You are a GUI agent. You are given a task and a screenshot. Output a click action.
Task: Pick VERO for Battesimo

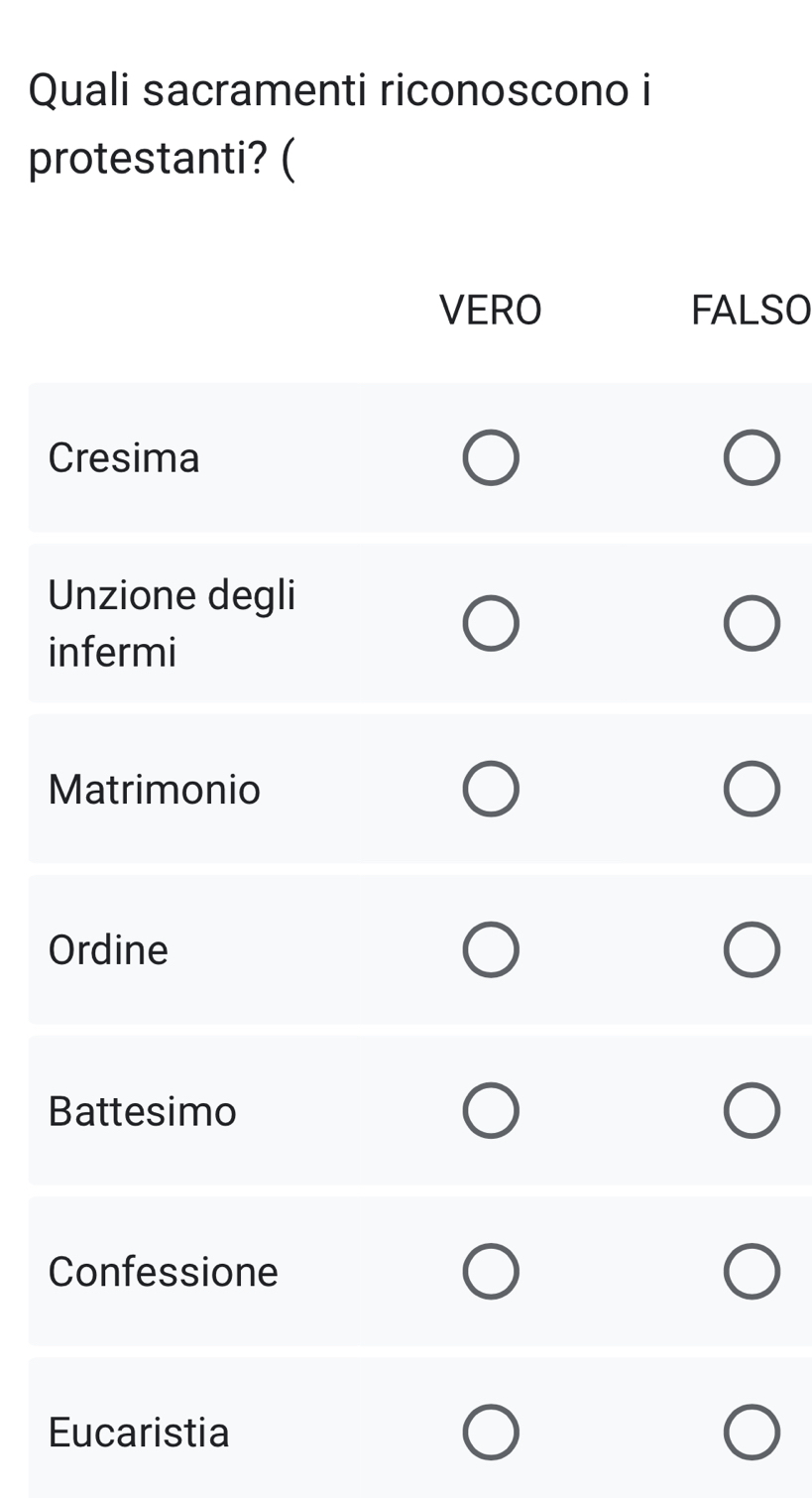[x=491, y=1110]
